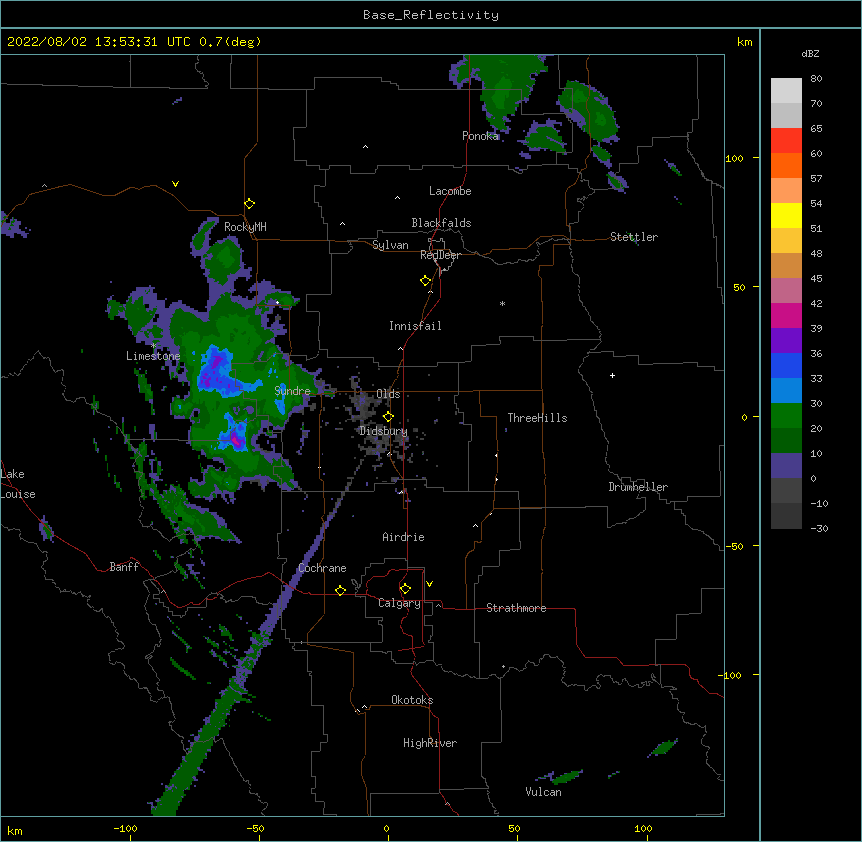
Task: Pick the orange 57-60 dBZ legend swatch
Action: [786, 165]
